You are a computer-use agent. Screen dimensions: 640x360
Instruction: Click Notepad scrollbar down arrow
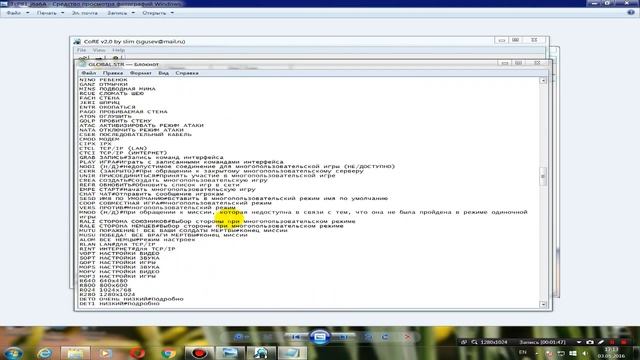tap(543, 304)
